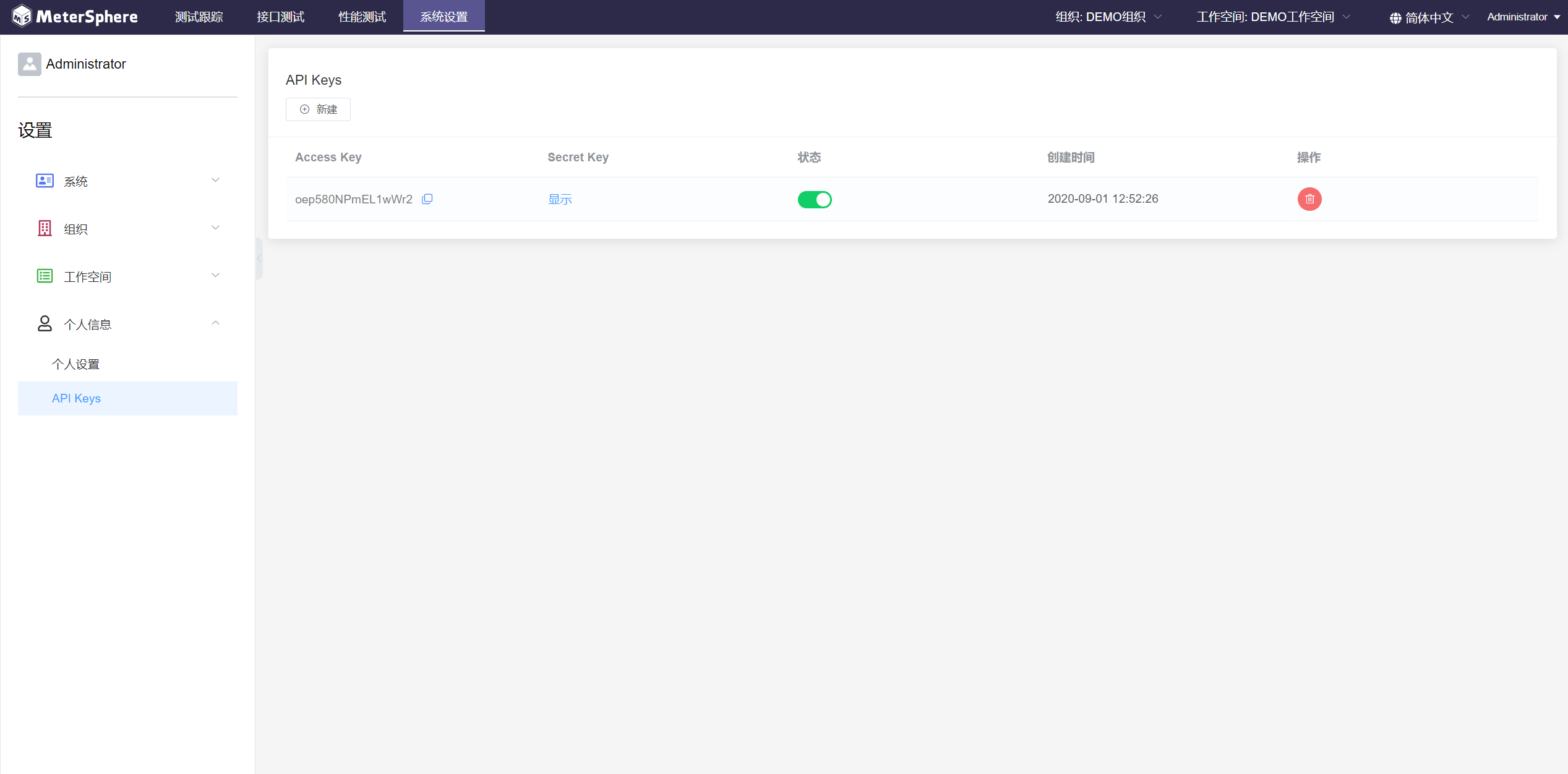Image resolution: width=1568 pixels, height=774 pixels.
Task: Copy the access key with copy icon
Action: point(427,199)
